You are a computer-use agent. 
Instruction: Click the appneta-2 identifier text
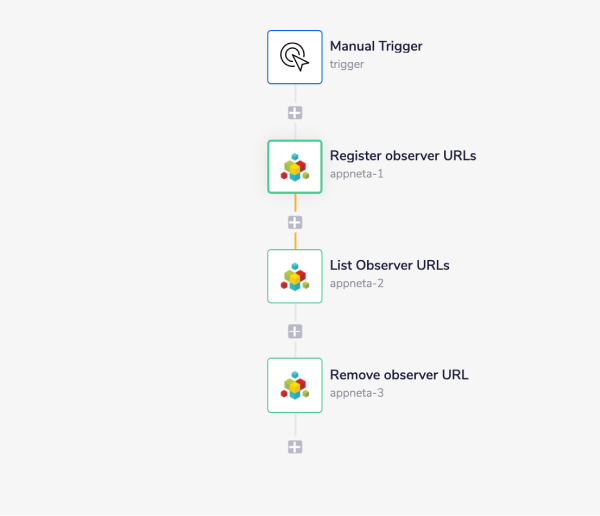pyautogui.click(x=357, y=283)
